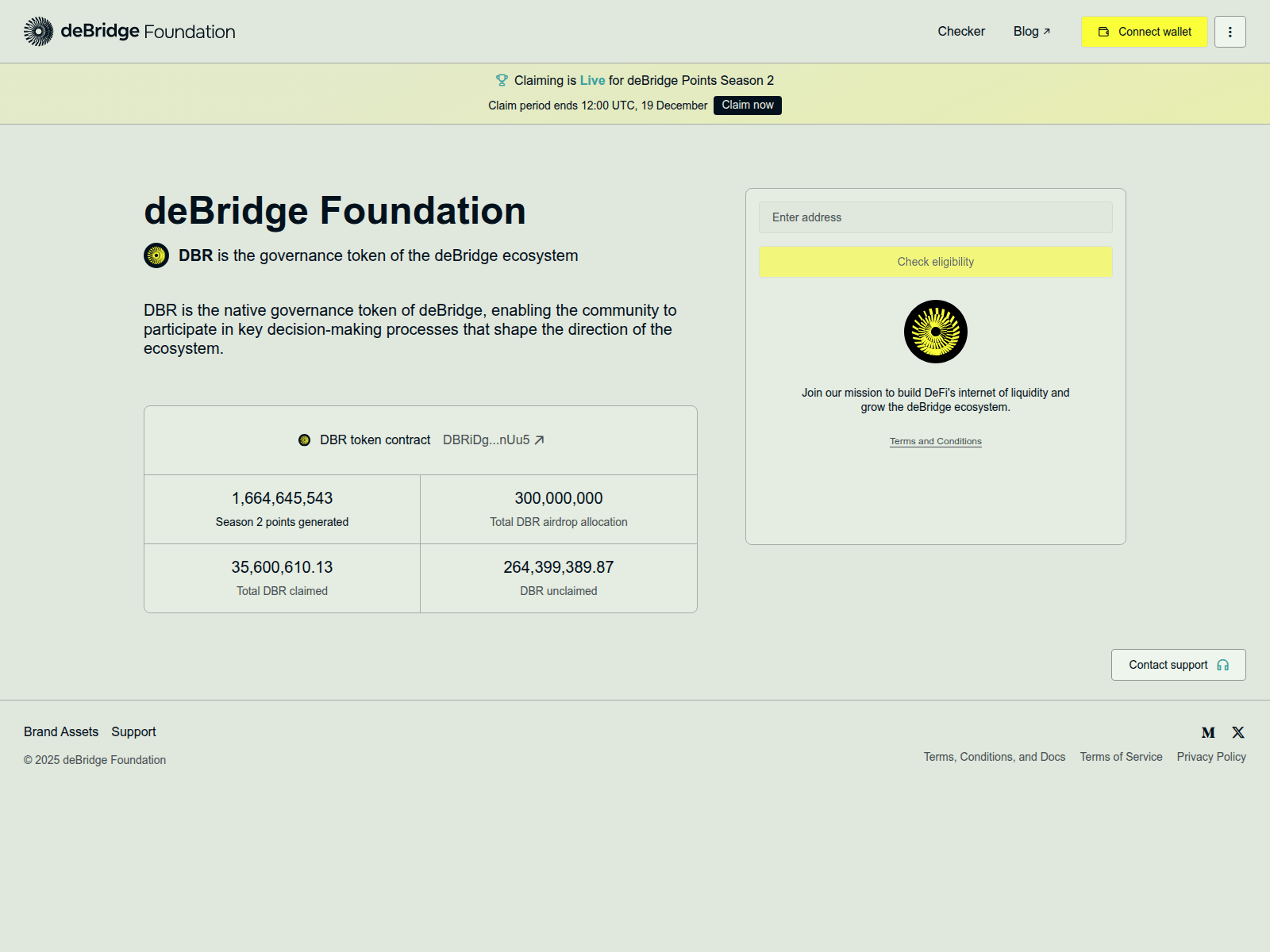Click the Check eligibility button
The width and height of the screenshot is (1270, 952).
935,262
